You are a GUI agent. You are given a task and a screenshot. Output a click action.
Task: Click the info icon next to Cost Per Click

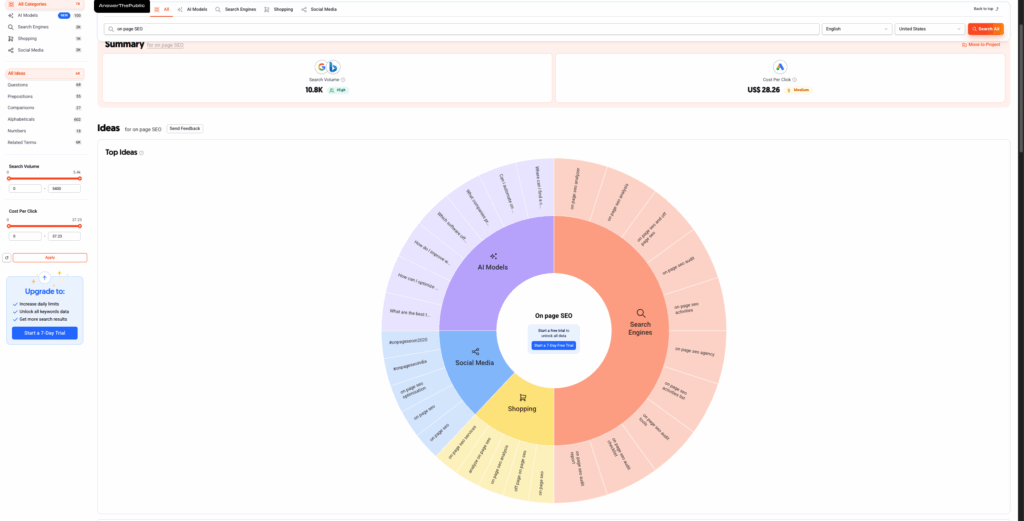[x=795, y=80]
